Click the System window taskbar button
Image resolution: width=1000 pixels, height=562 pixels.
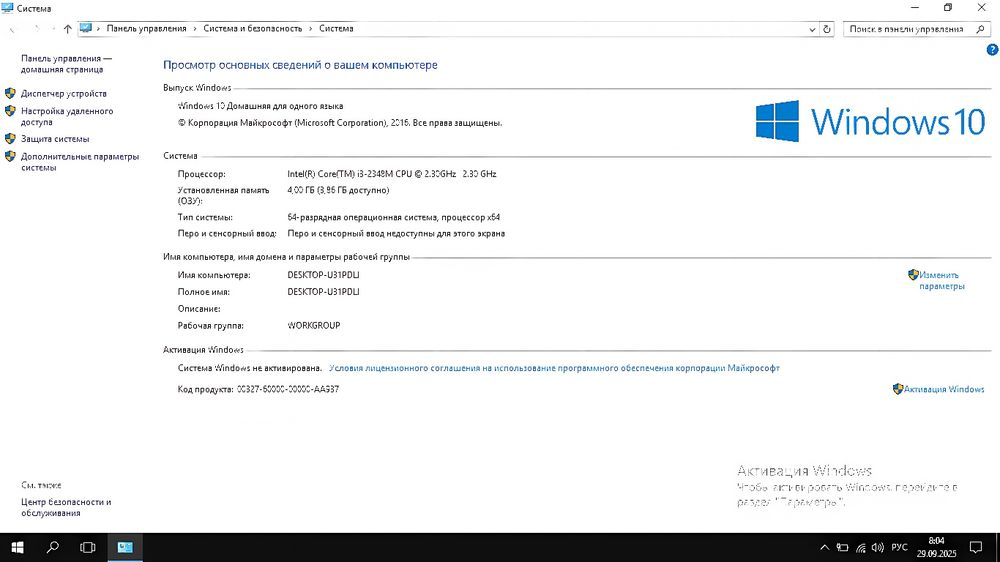125,547
